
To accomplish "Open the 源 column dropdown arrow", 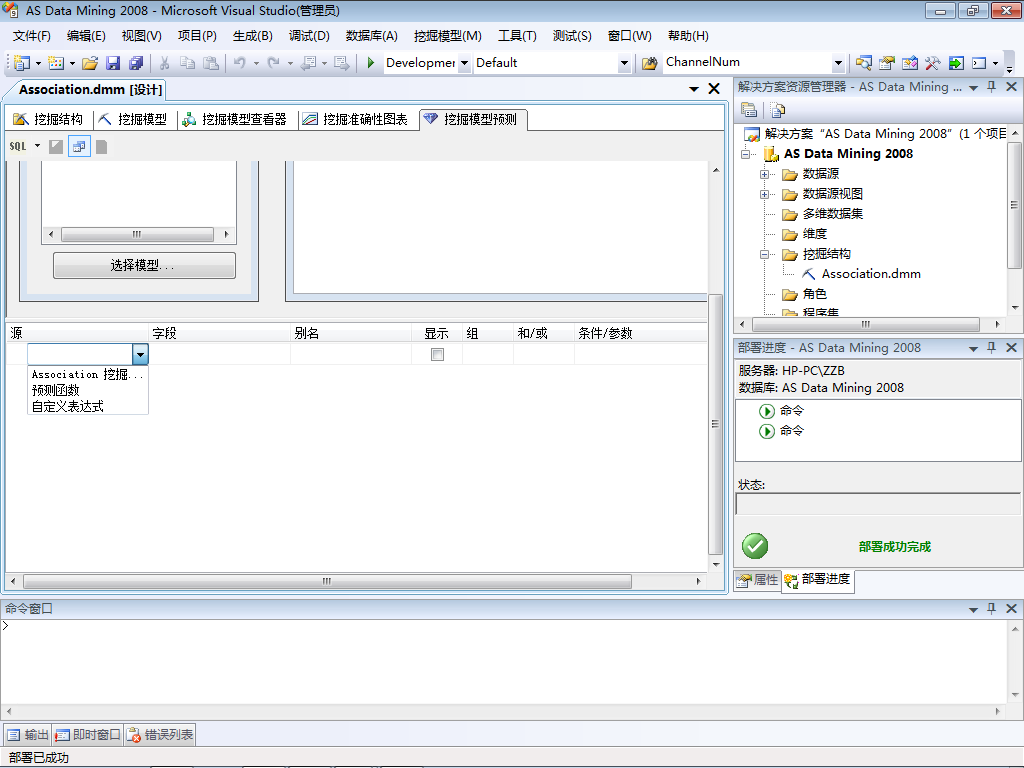I will point(140,354).
